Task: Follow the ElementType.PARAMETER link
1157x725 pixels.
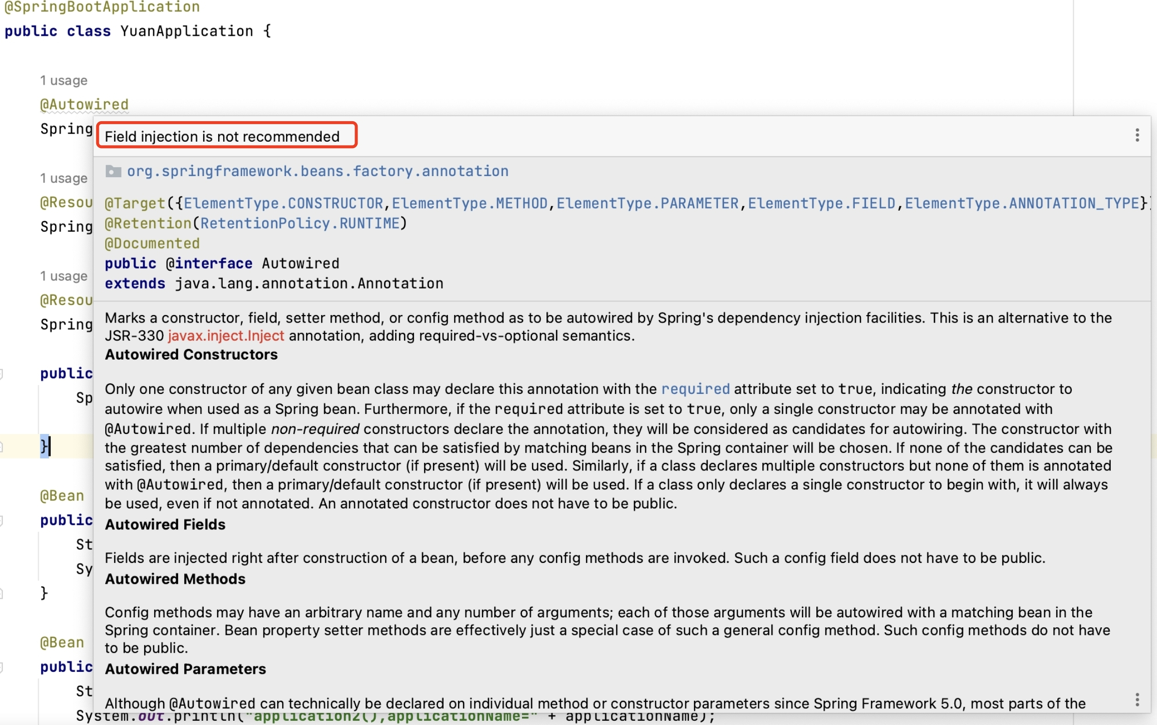Action: click(x=647, y=204)
